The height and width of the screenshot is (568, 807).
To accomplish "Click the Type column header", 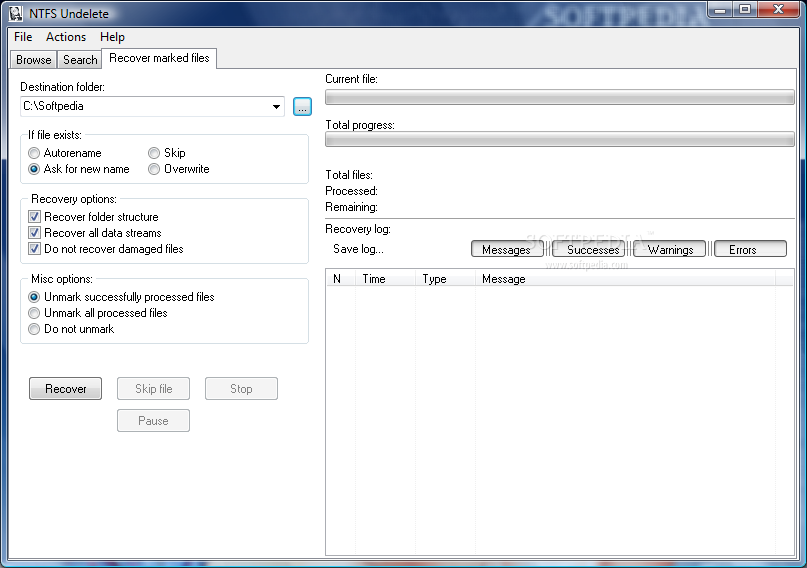I will 445,279.
